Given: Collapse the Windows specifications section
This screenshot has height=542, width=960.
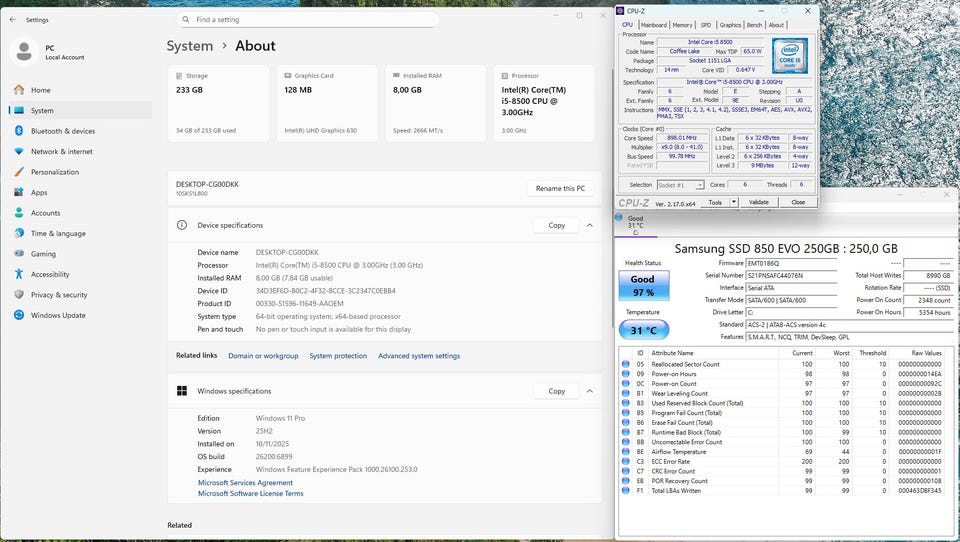Looking at the screenshot, I should tap(590, 391).
